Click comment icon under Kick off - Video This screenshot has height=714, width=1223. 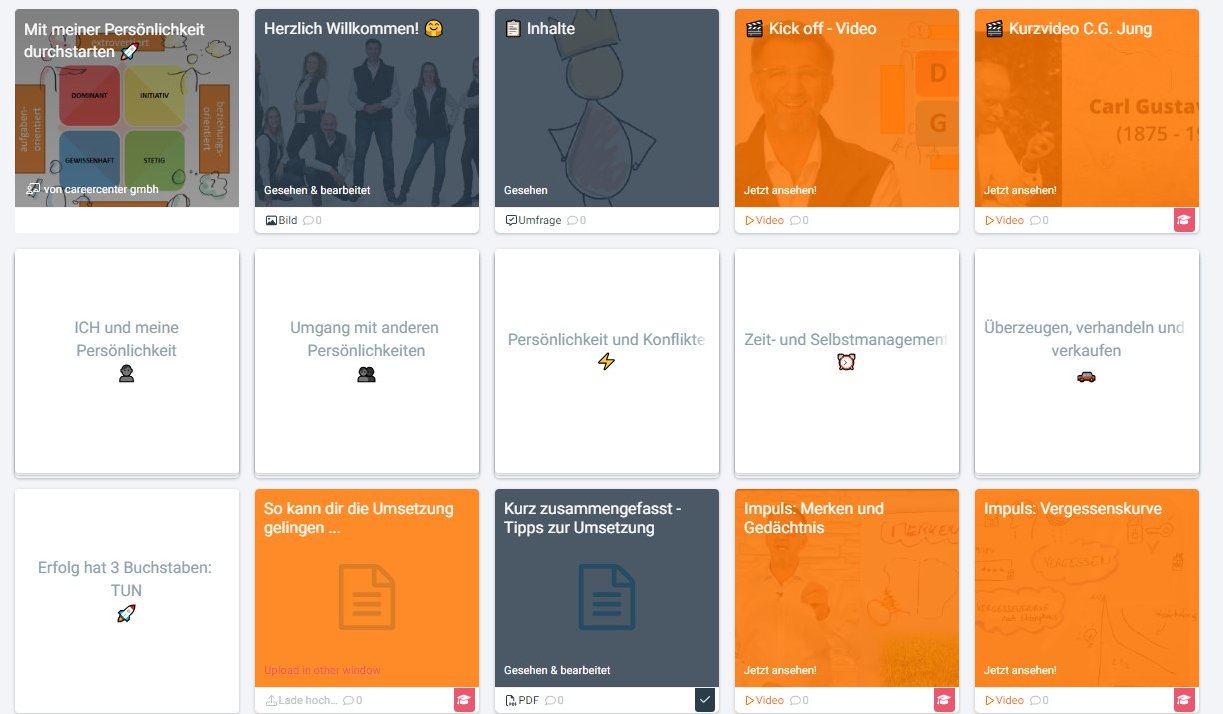tap(795, 220)
